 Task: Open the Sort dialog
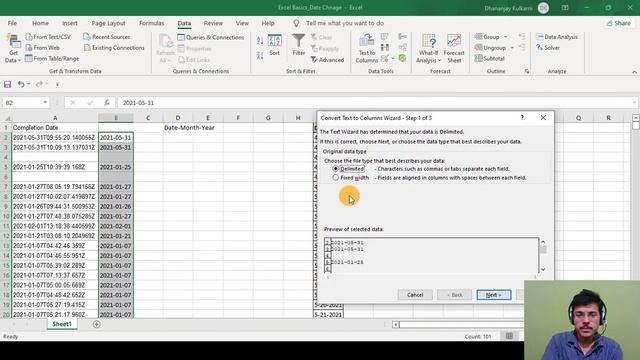click(275, 45)
